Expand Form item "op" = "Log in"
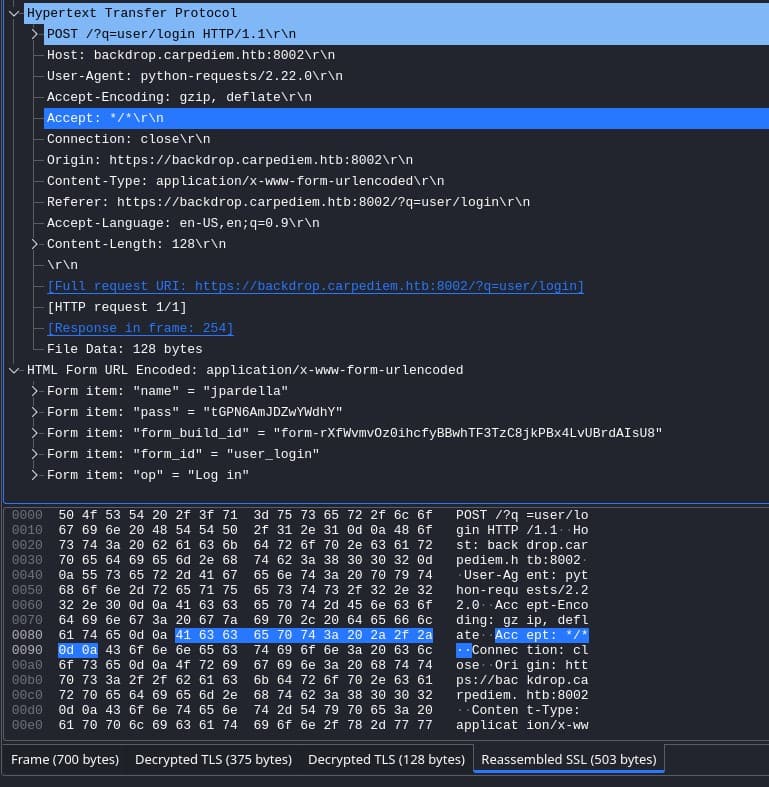 (35, 475)
